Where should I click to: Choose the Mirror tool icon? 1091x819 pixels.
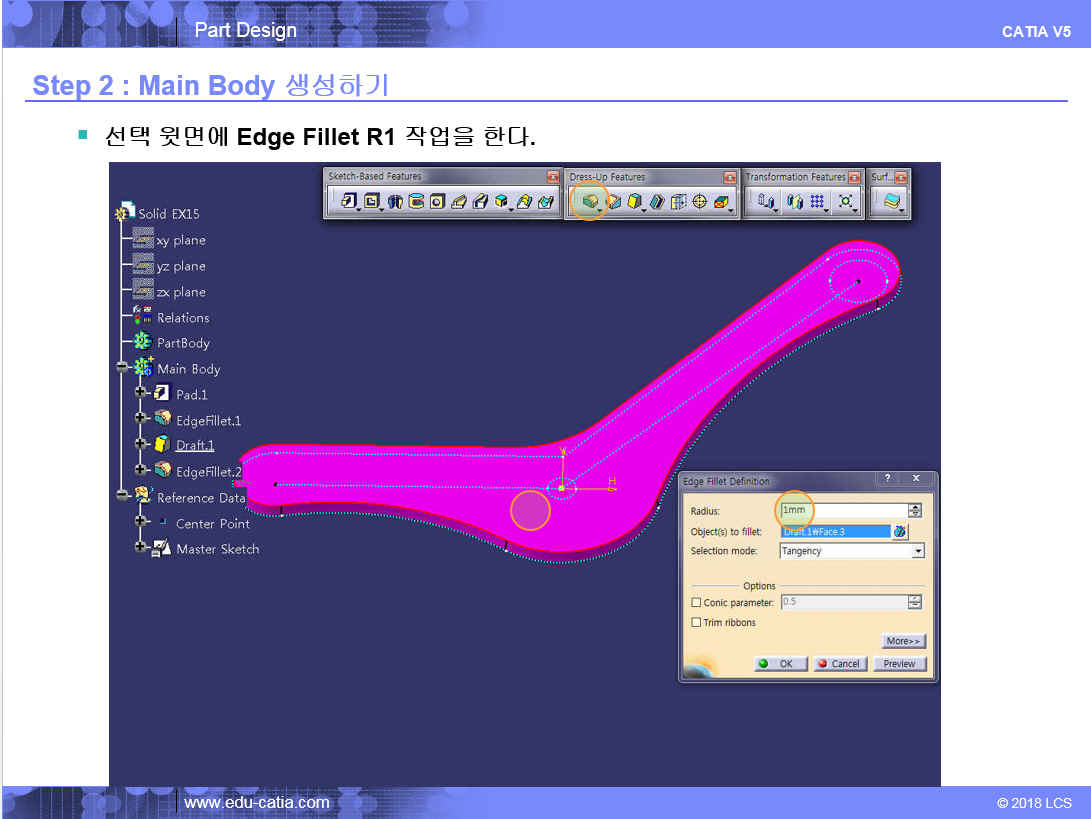point(795,202)
